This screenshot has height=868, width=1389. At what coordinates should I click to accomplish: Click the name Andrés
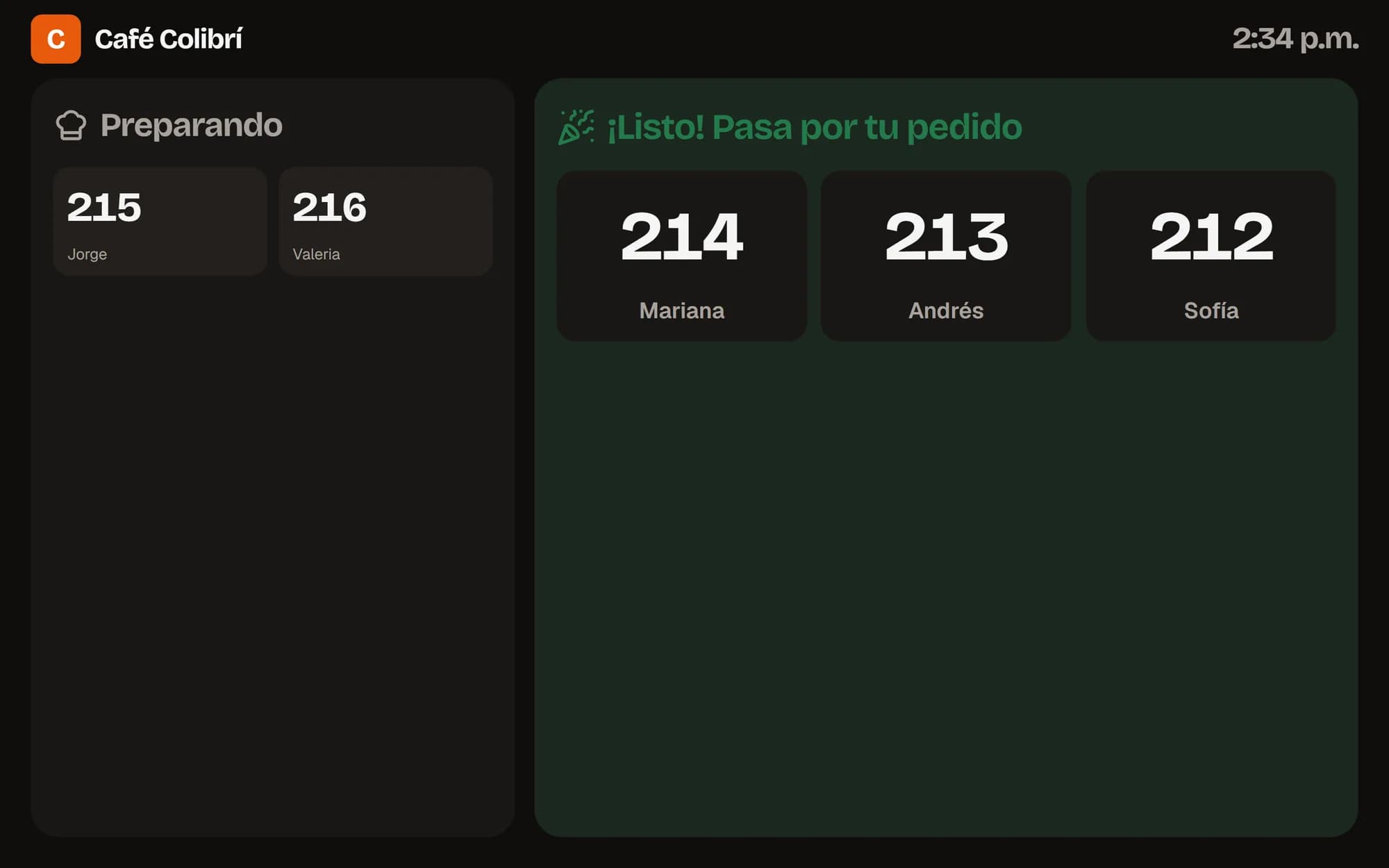pyautogui.click(x=946, y=310)
